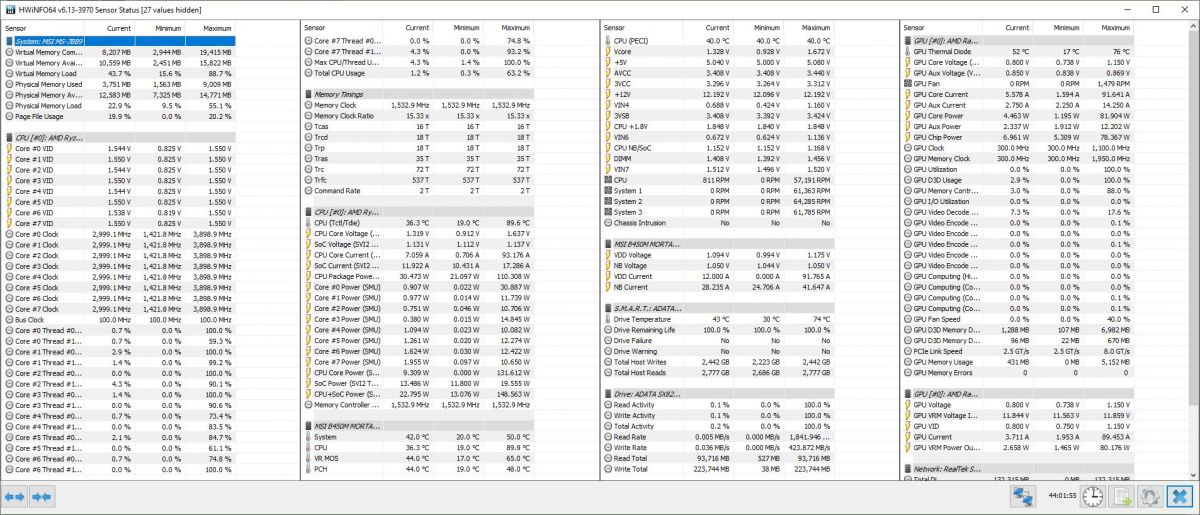Select the Drive Remaining Life row
The height and width of the screenshot is (515, 1200).
click(719, 329)
